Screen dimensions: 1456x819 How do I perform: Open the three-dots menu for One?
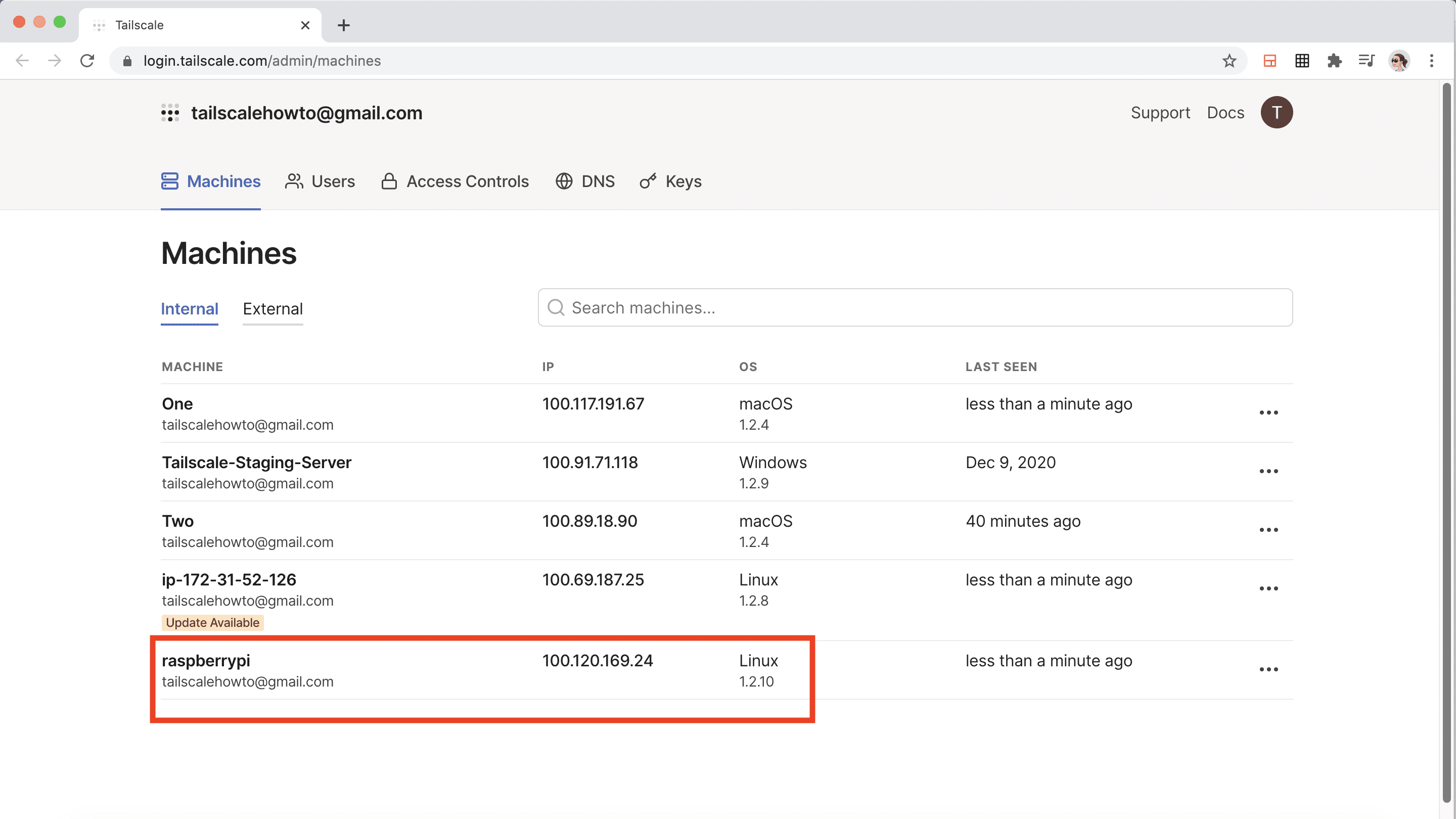(1269, 413)
